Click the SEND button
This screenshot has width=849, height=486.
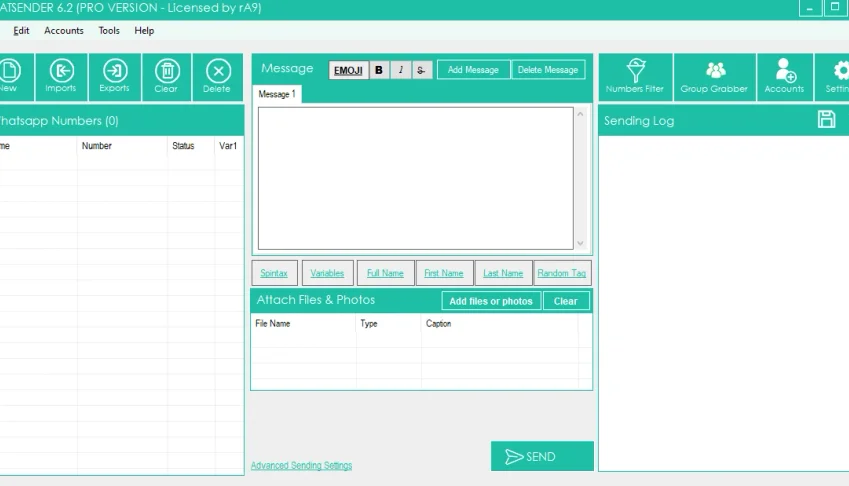click(x=542, y=456)
